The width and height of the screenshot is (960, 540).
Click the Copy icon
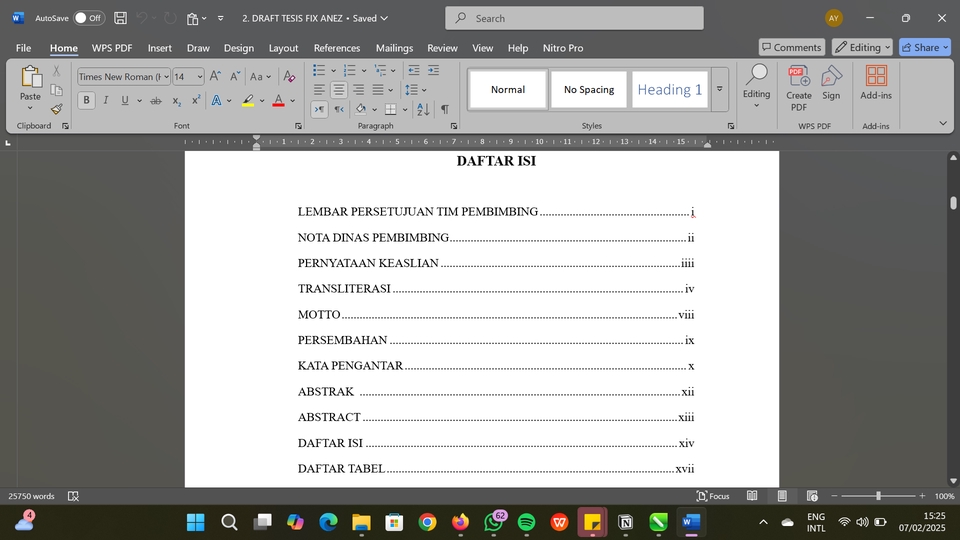[x=56, y=90]
